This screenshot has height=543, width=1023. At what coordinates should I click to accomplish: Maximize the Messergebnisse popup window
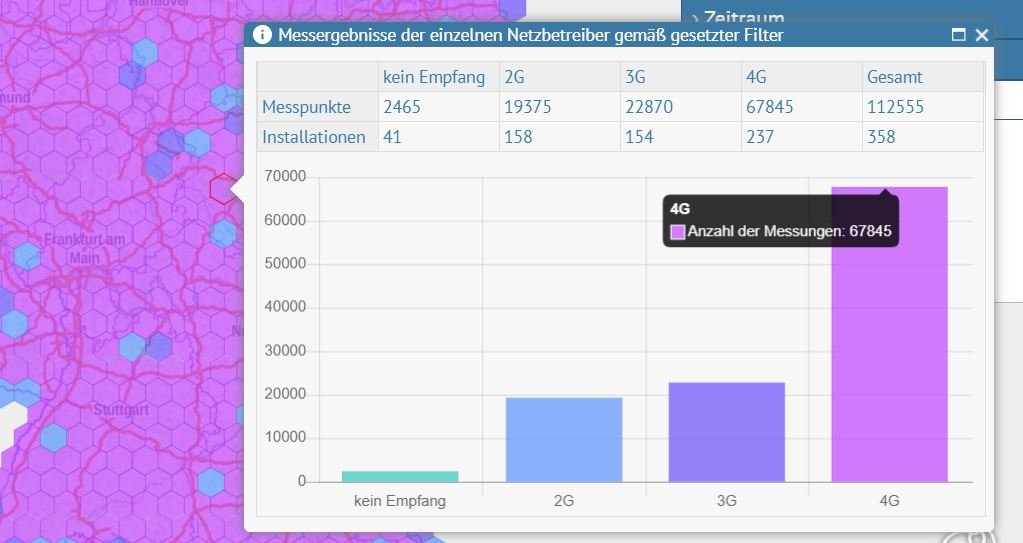pos(958,35)
